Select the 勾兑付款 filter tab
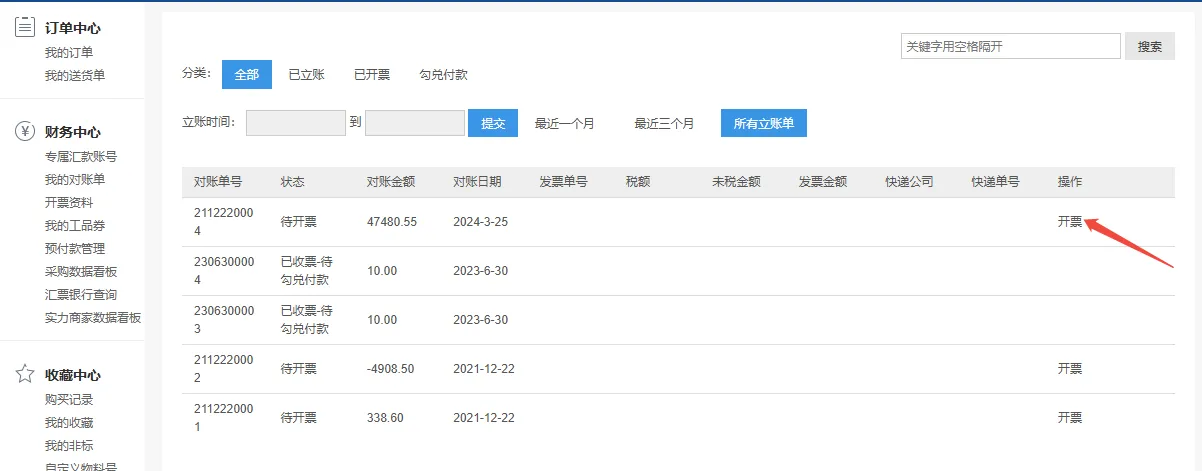Screen dimensions: 1202x471 click(x=443, y=74)
